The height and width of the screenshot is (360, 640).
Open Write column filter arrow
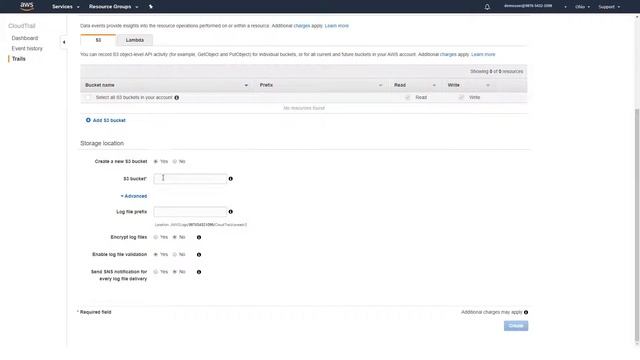pyautogui.click(x=488, y=85)
